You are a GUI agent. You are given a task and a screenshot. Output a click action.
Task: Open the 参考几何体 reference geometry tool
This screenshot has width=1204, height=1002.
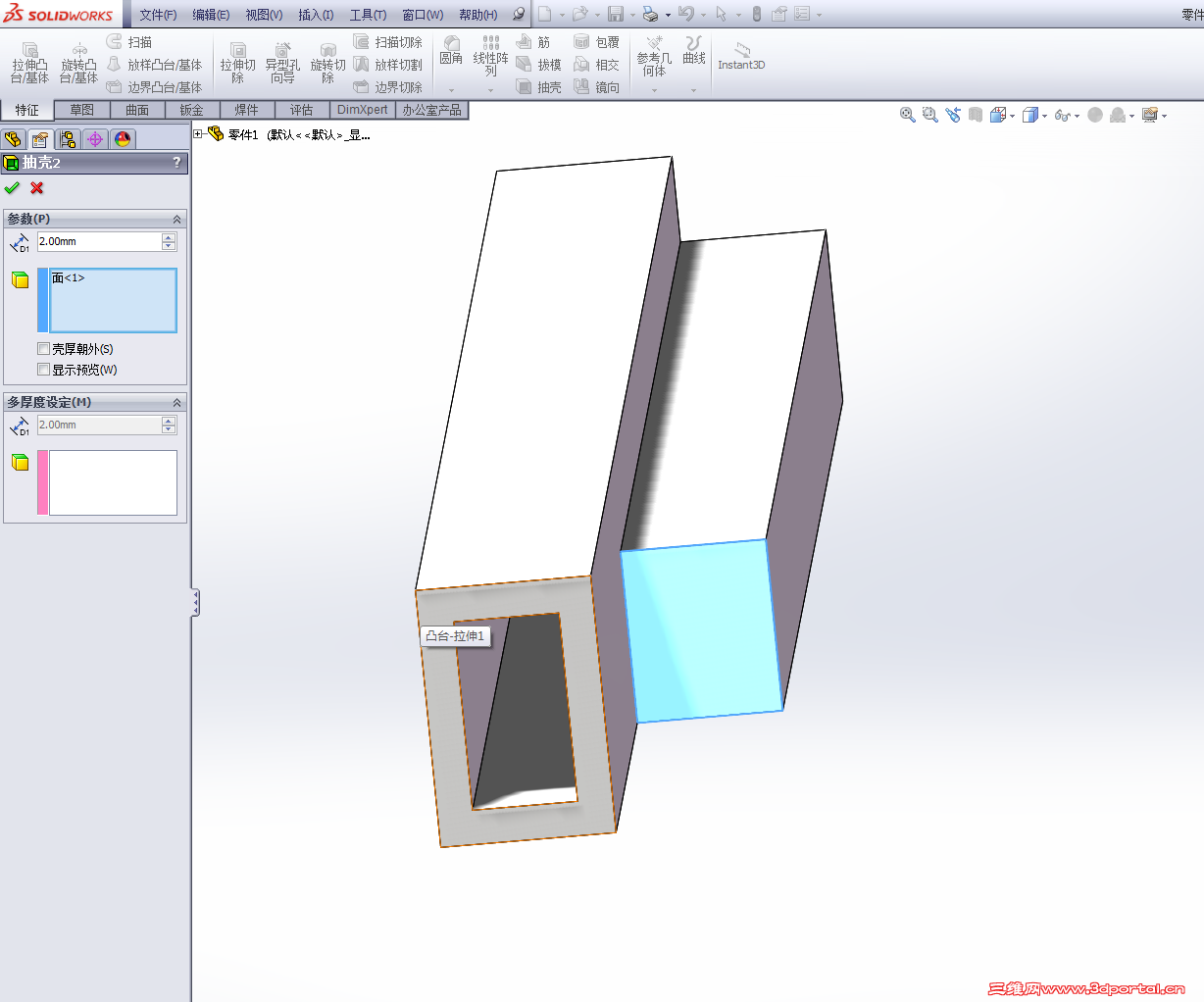(654, 56)
